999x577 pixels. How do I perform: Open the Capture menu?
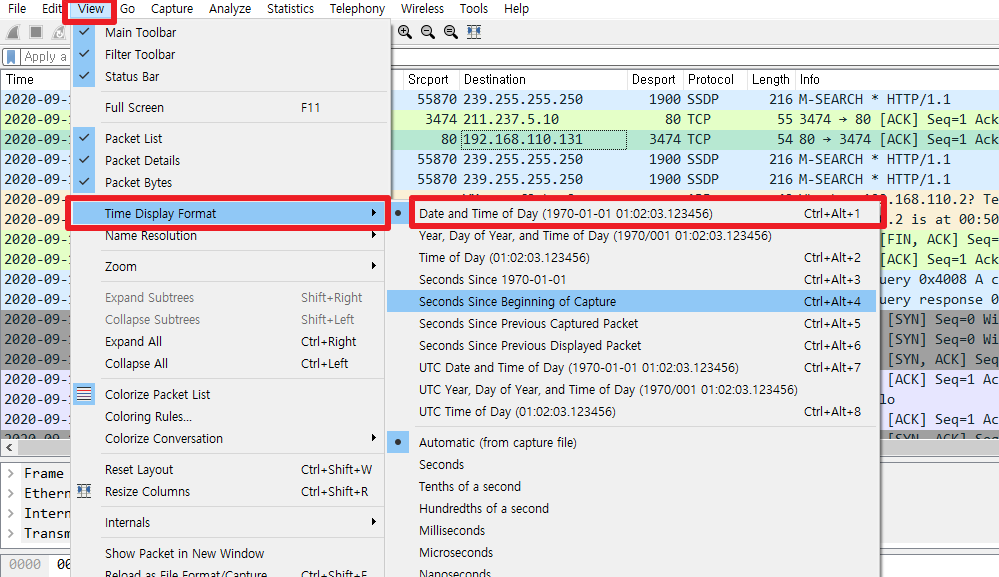tap(171, 9)
